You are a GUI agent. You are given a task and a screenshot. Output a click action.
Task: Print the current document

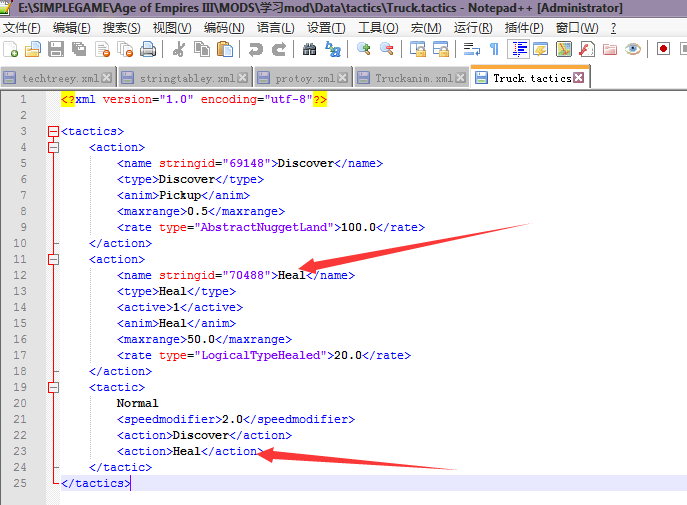point(148,49)
